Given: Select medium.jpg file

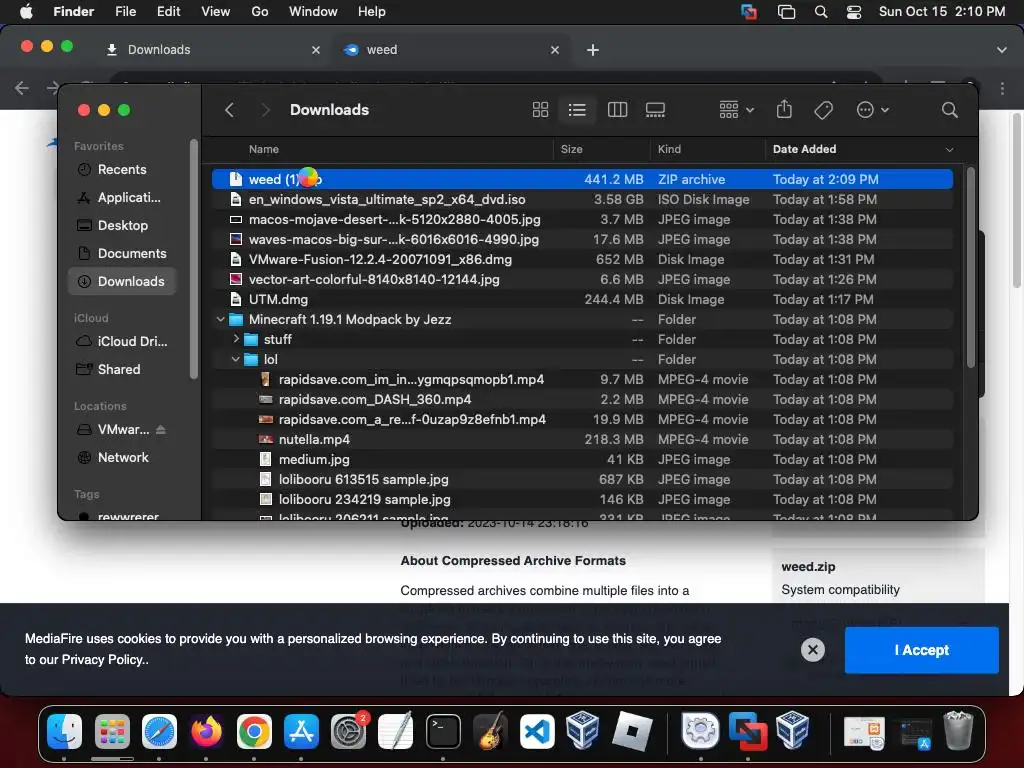Looking at the screenshot, I should tap(582, 459).
